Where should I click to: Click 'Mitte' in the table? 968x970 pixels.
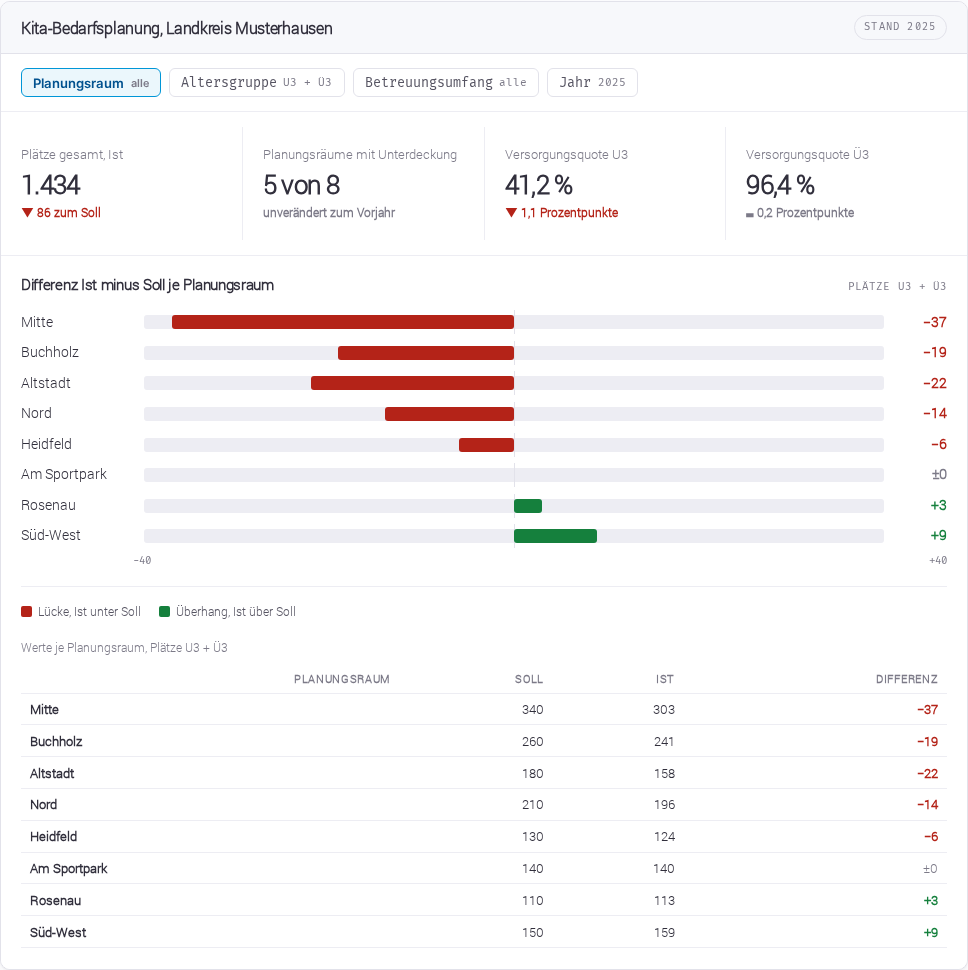(x=45, y=710)
